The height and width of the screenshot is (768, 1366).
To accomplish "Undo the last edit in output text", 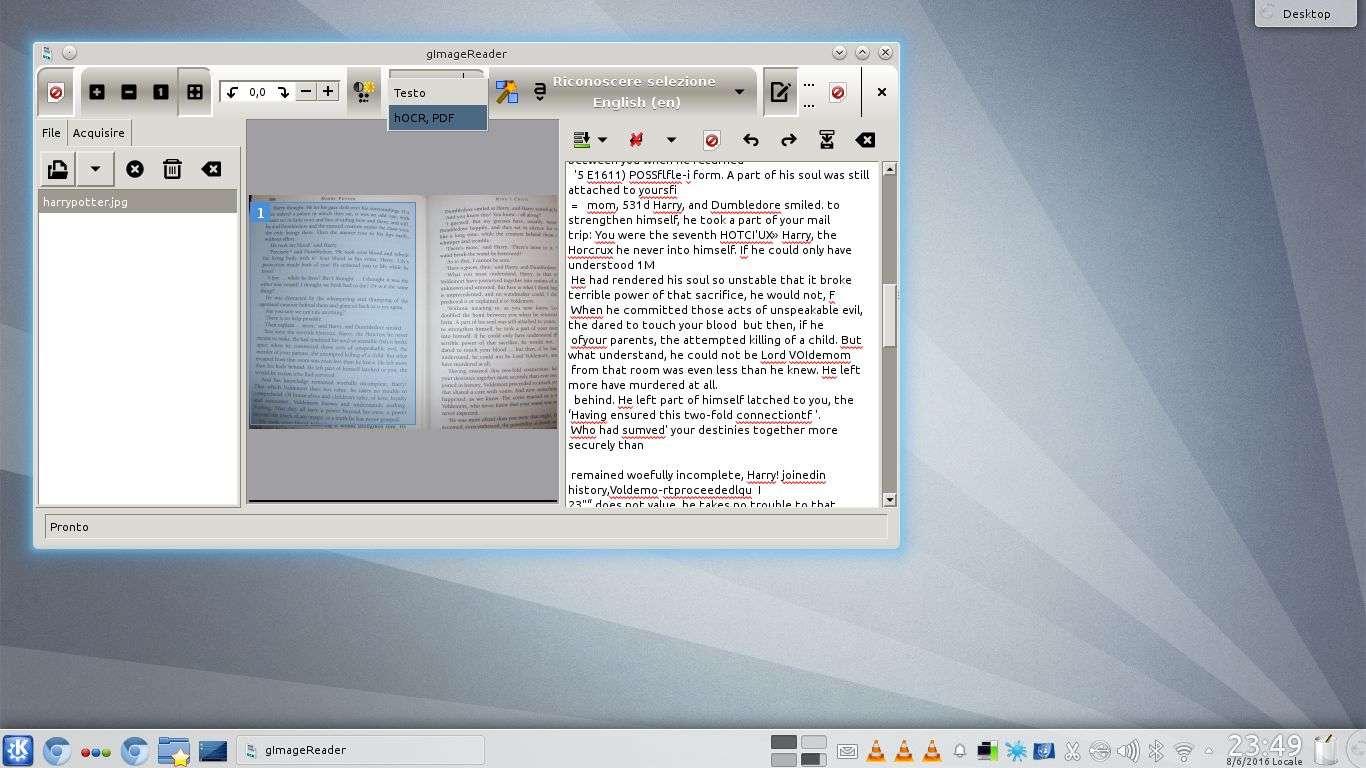I will click(x=751, y=140).
